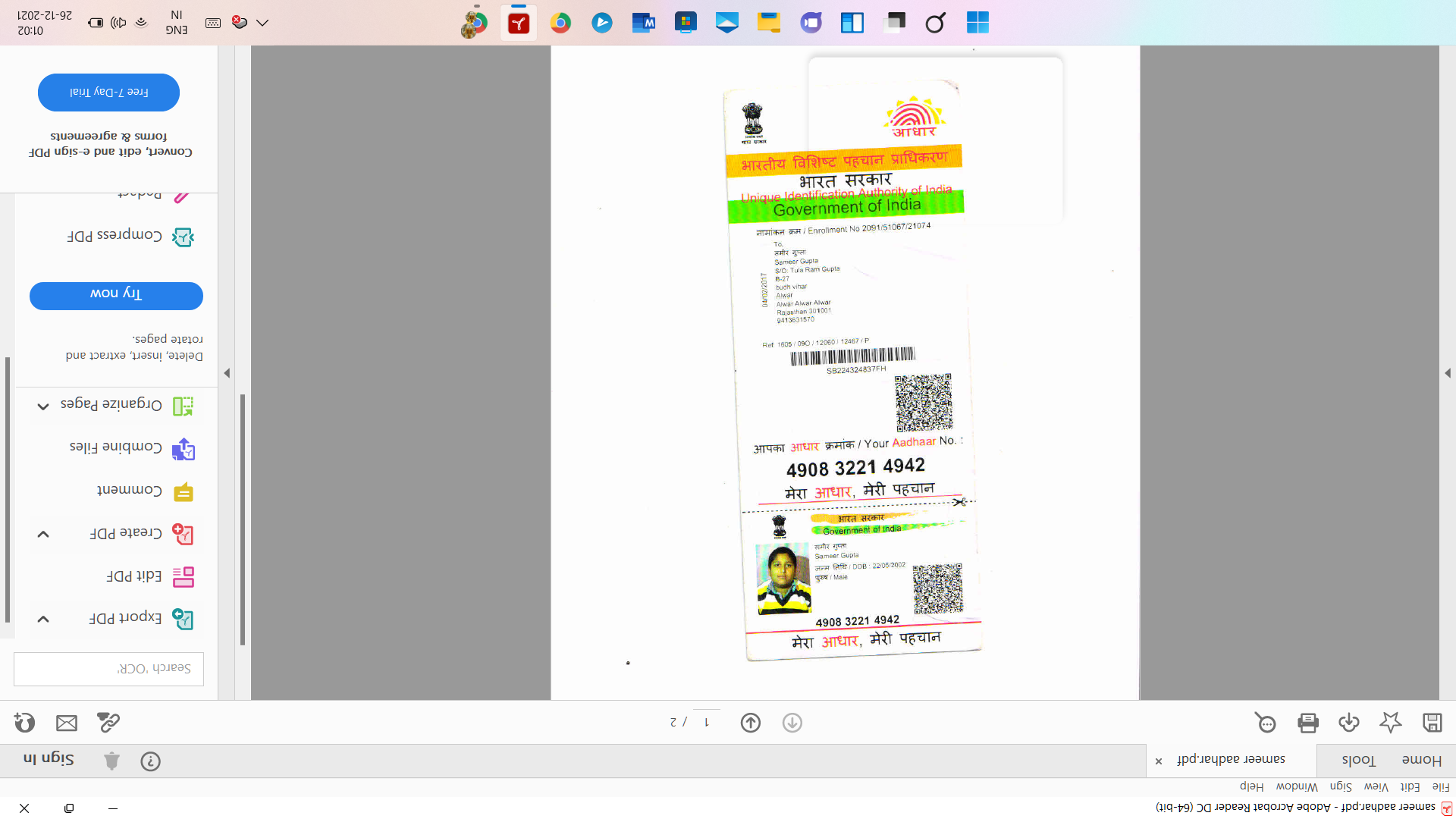Image resolution: width=1456 pixels, height=819 pixels.
Task: Open the Create PDF tool
Action: 141,534
